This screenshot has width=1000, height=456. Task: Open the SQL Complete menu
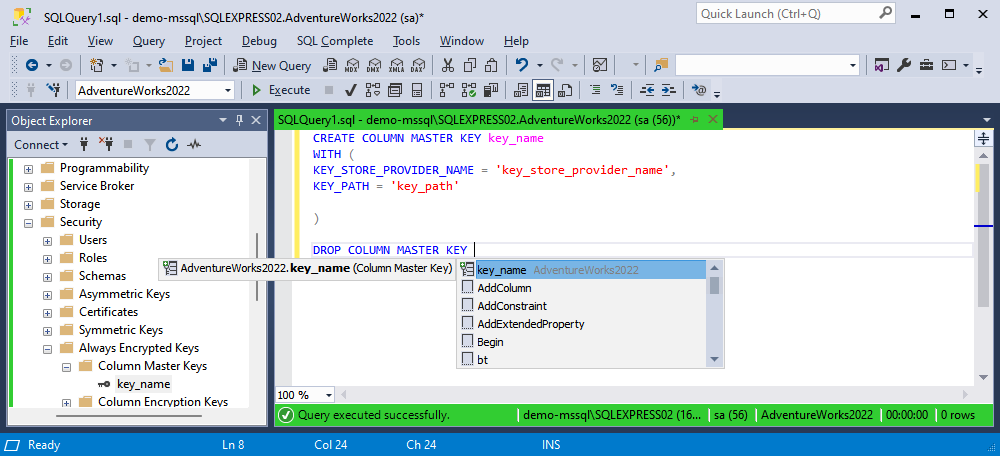tap(335, 41)
